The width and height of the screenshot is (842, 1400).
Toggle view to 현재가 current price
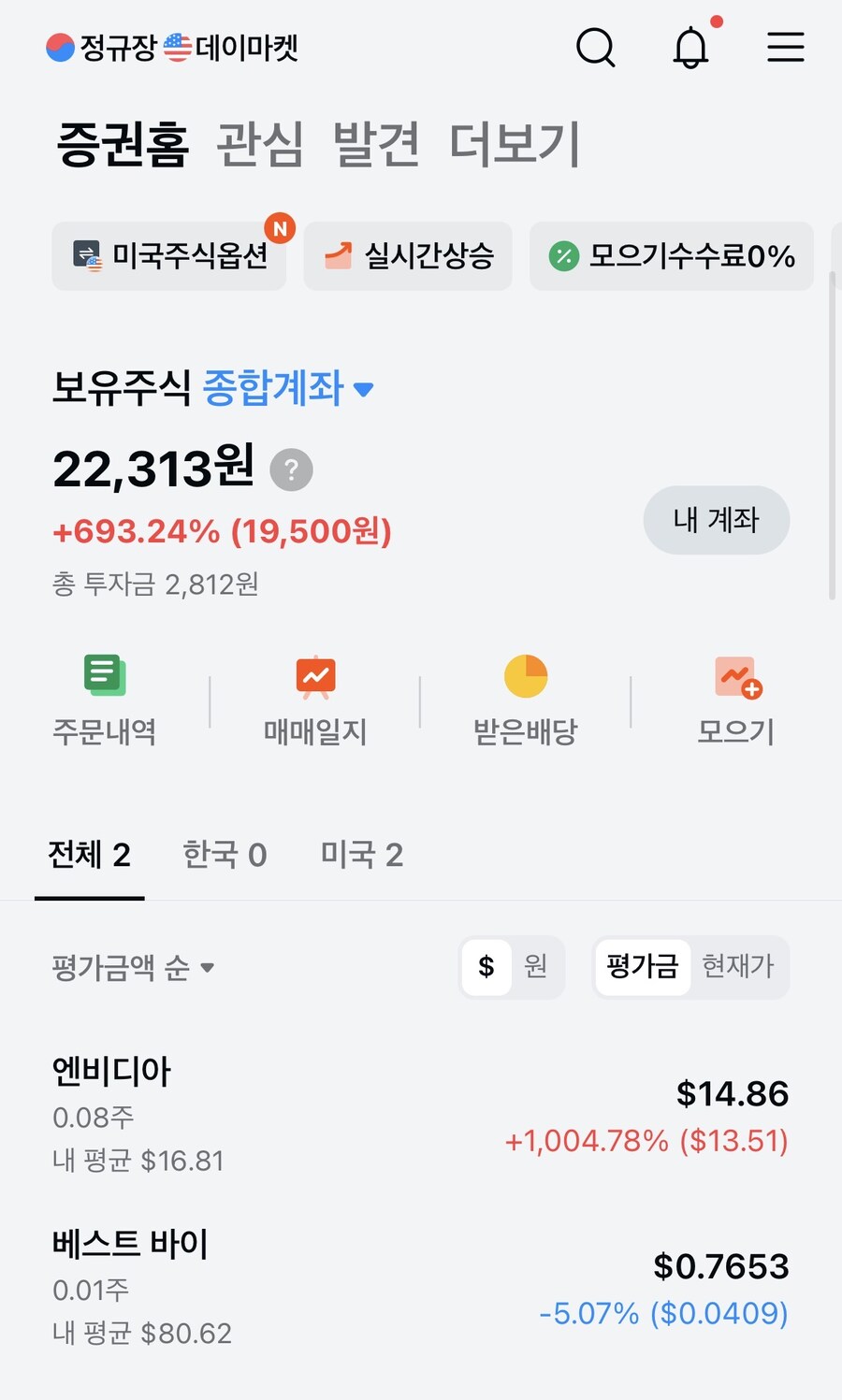(738, 966)
